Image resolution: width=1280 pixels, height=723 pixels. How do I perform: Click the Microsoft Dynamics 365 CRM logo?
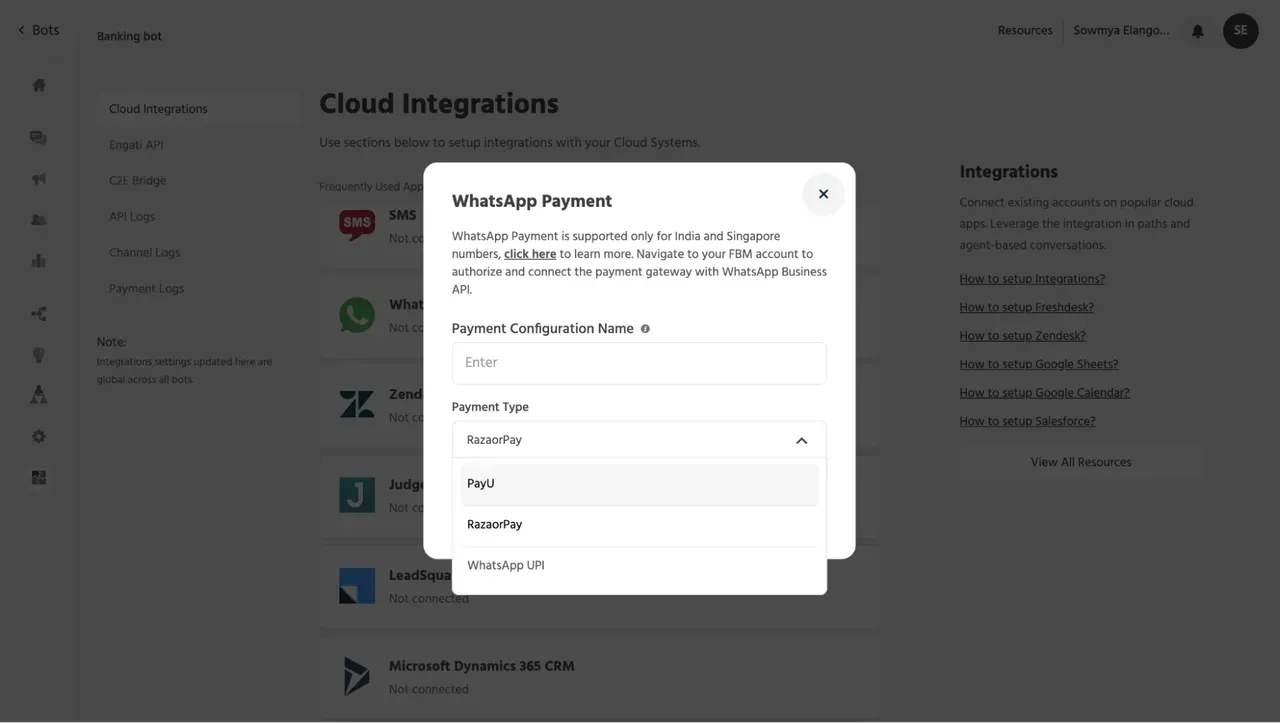click(x=357, y=677)
